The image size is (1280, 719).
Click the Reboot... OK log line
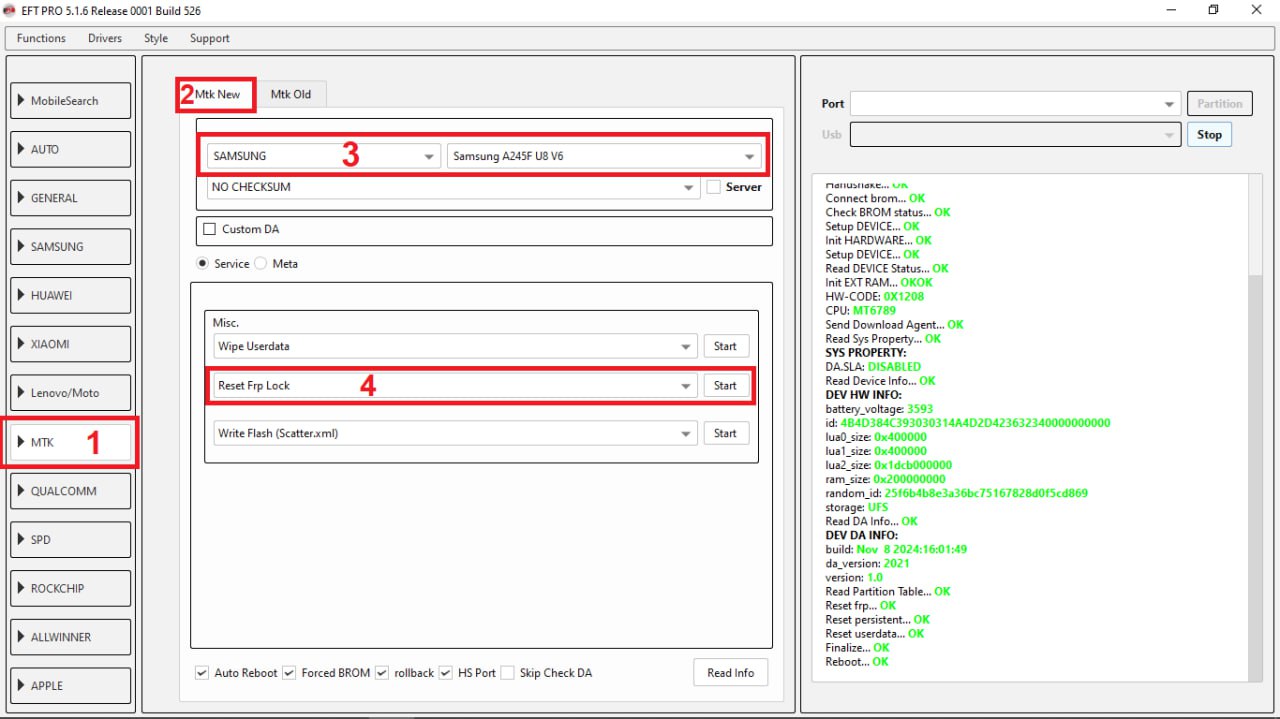[857, 661]
